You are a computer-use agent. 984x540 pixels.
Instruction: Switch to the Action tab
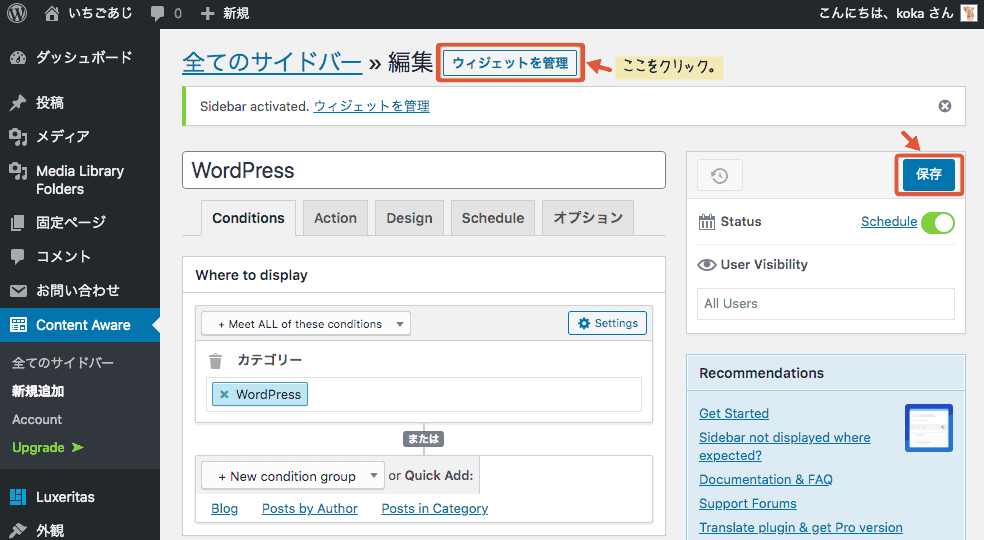[335, 218]
